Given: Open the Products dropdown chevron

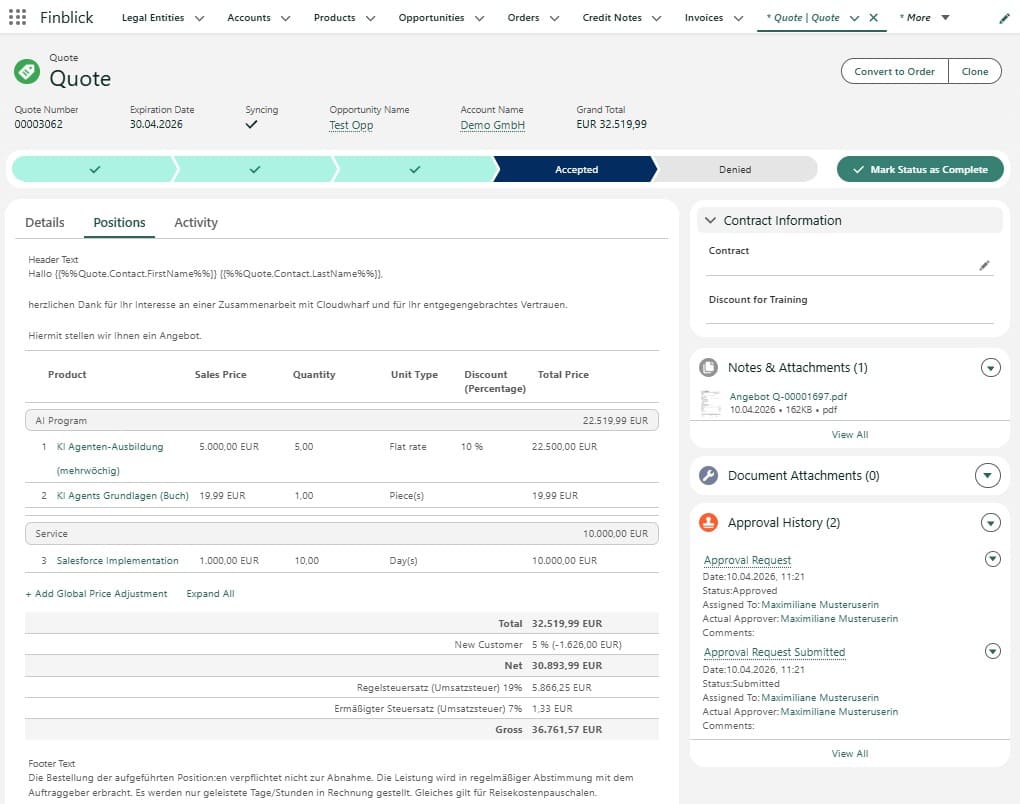Looking at the screenshot, I should pyautogui.click(x=371, y=18).
